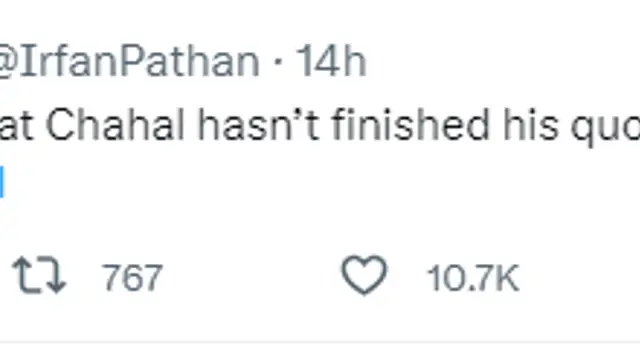Viewport: 640px width, 360px height.
Task: View the 10.7K likes count
Action: [x=473, y=278]
